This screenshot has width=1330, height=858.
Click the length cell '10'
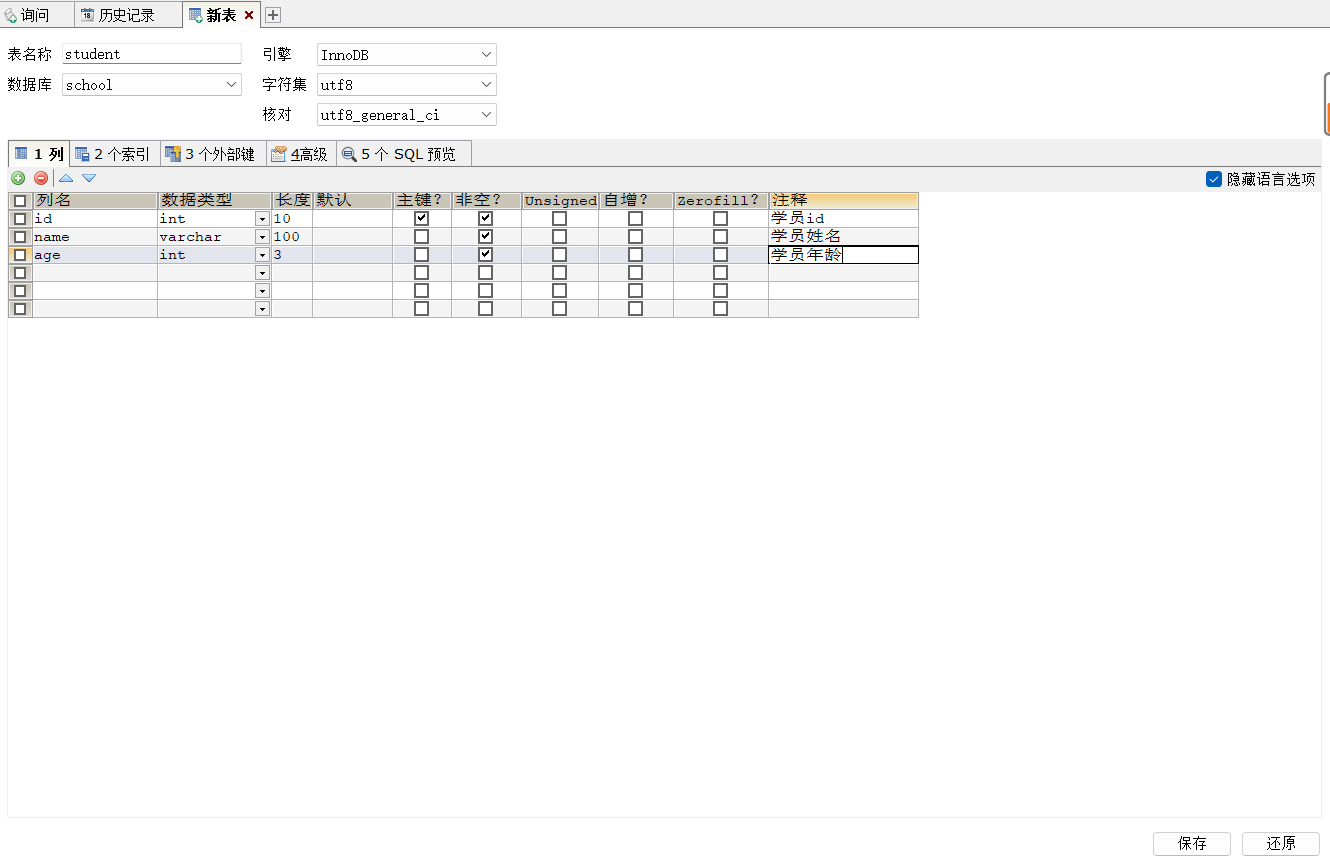[292, 218]
